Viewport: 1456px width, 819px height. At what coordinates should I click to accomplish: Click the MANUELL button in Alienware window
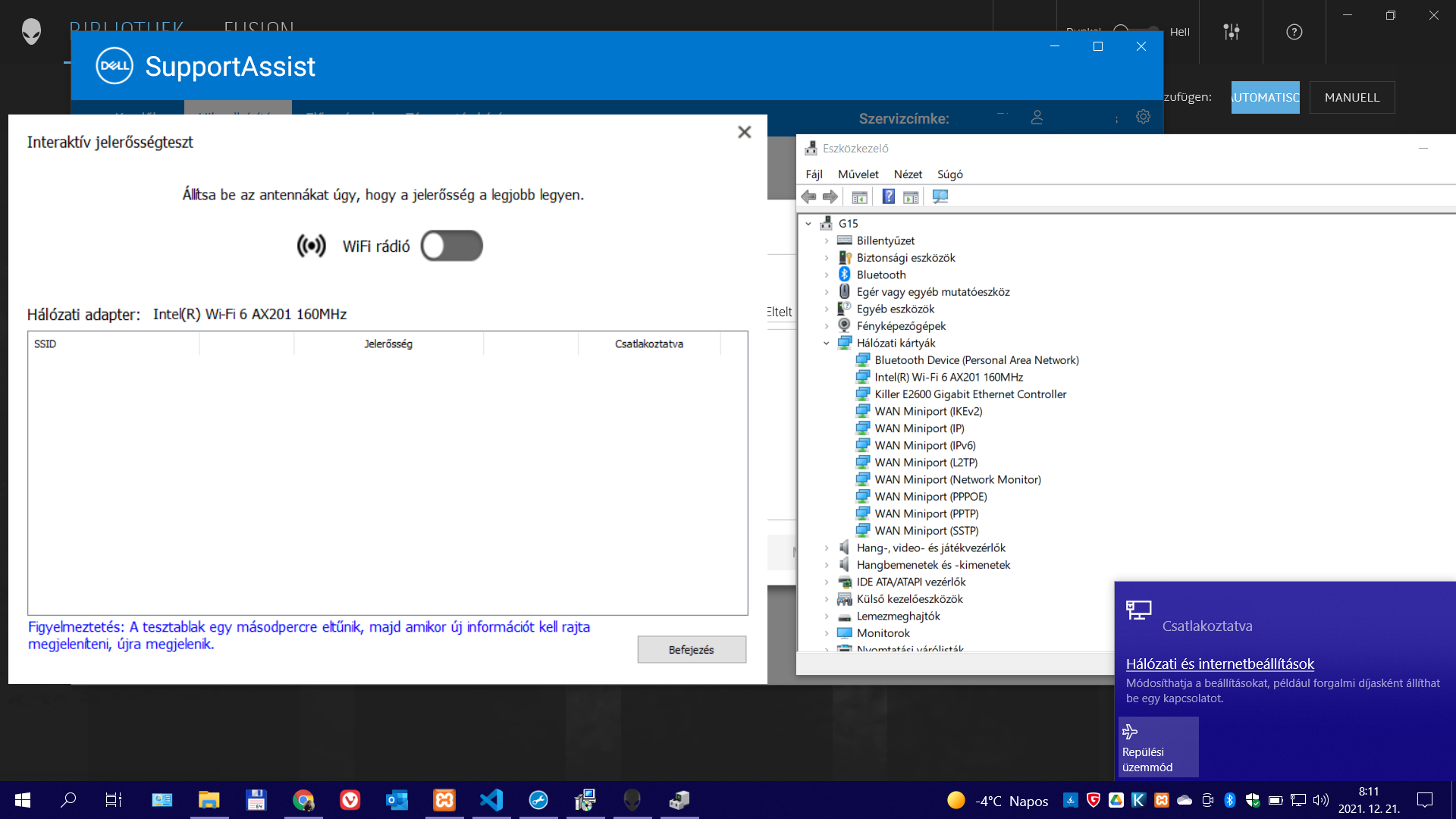(x=1352, y=98)
